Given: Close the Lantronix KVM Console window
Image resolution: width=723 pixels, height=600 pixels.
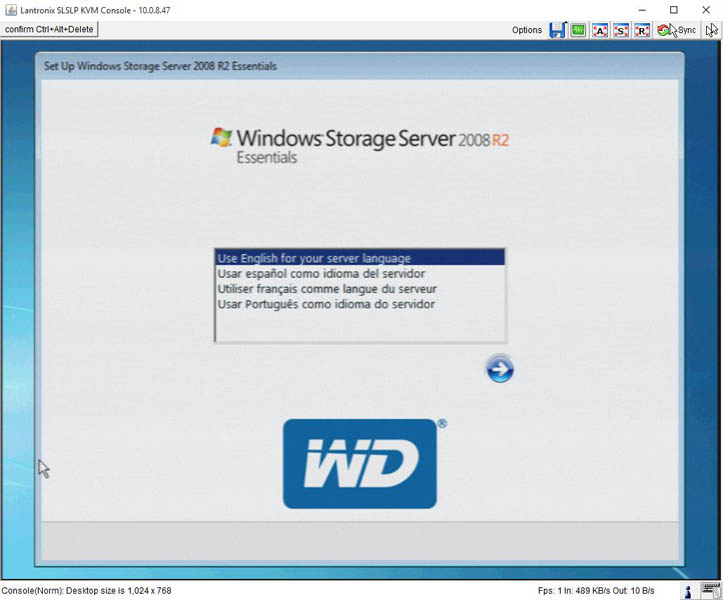Looking at the screenshot, I should [x=706, y=10].
